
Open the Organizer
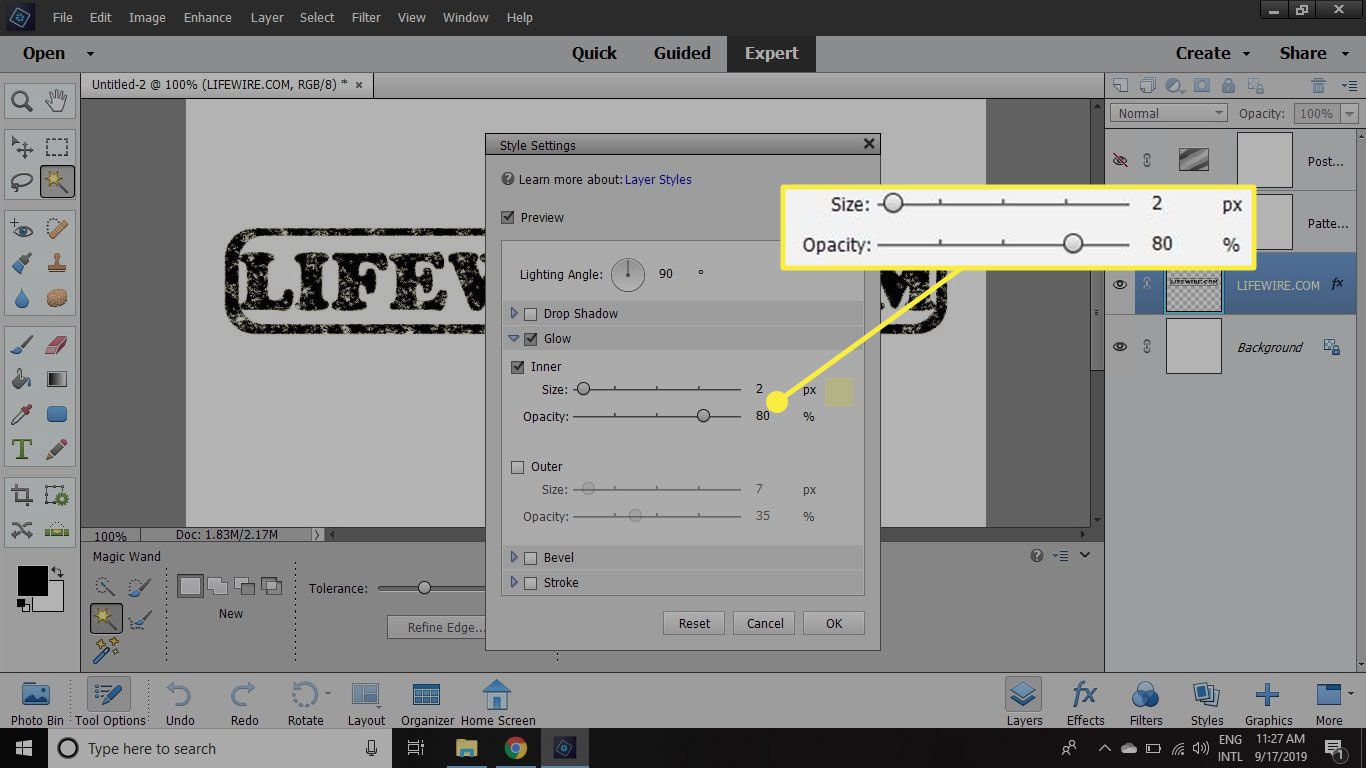point(427,703)
